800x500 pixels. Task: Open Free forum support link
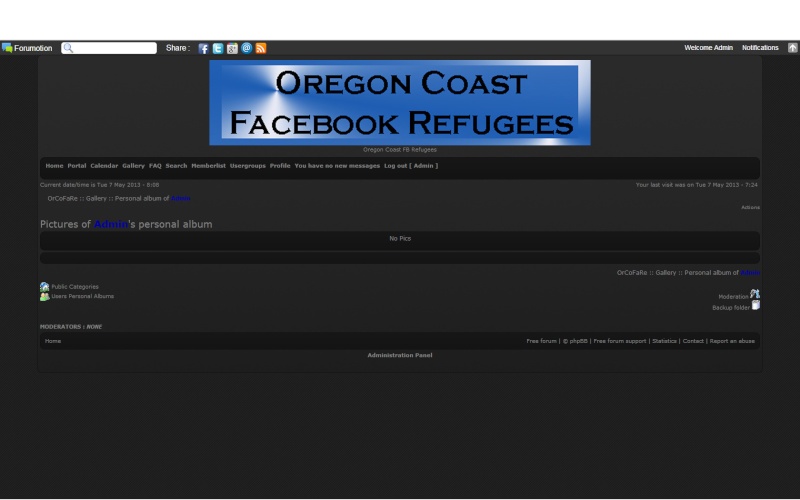click(x=619, y=341)
